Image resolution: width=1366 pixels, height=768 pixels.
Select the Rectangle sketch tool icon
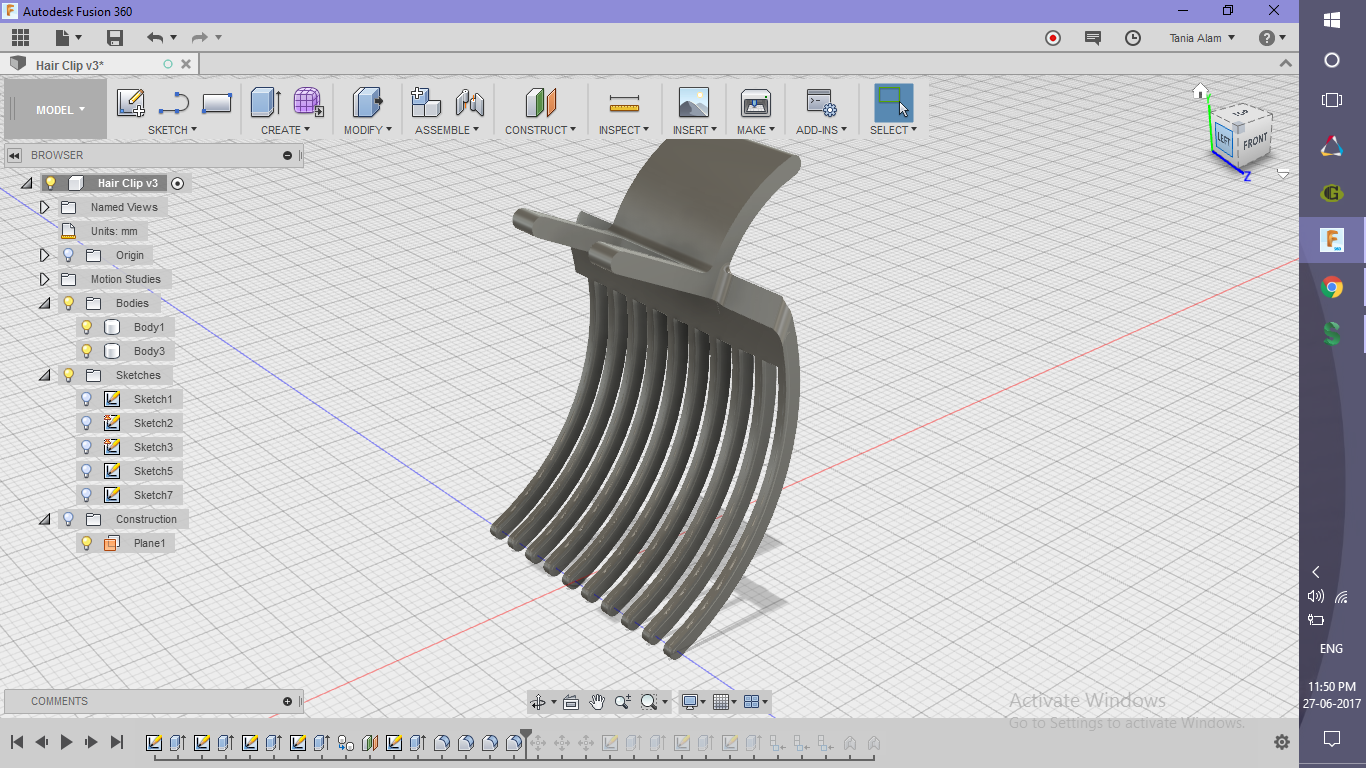(x=217, y=102)
